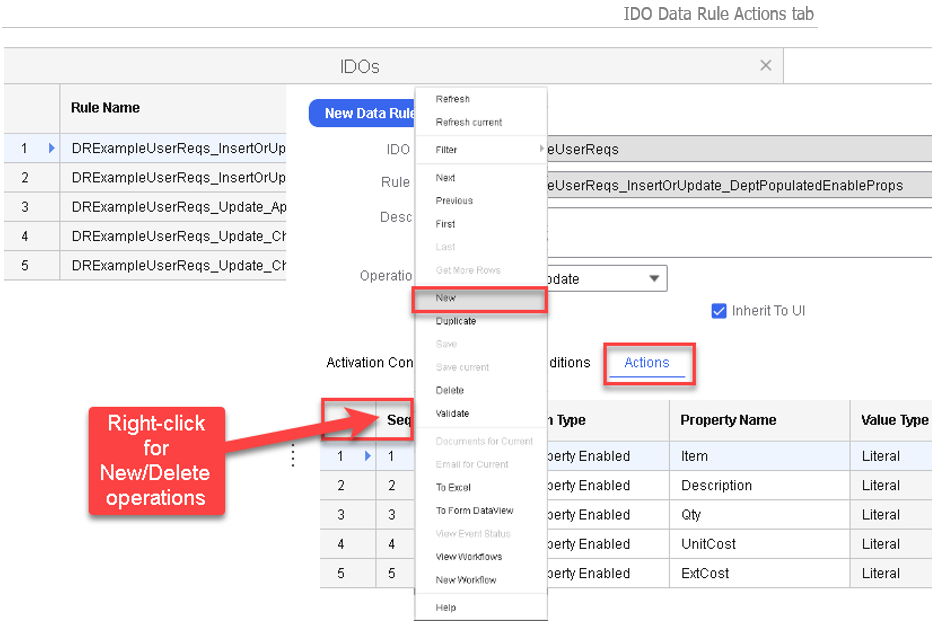This screenshot has width=932, height=630.
Task: Click the Qty property name cell
Action: click(x=759, y=514)
